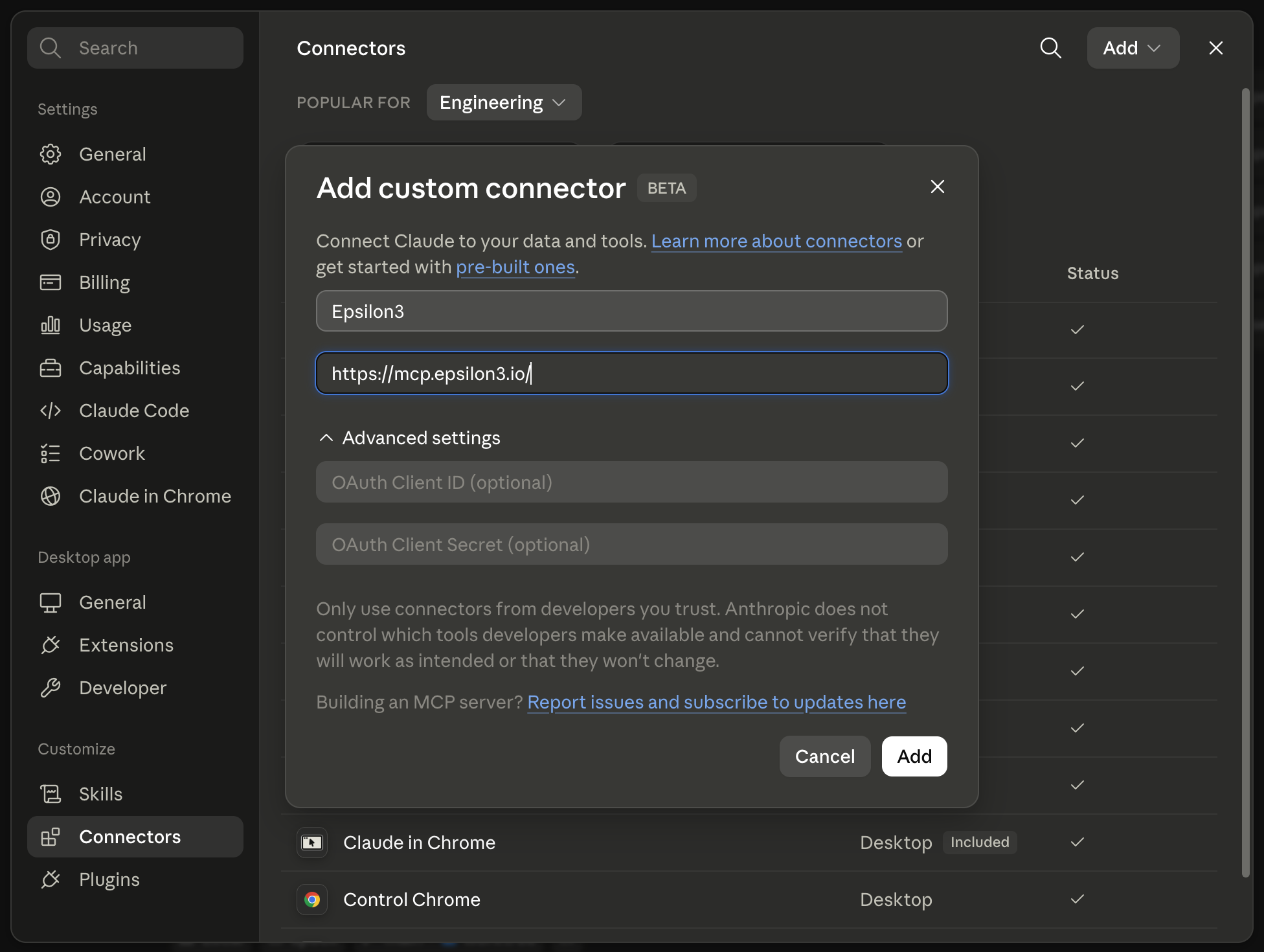Click the Desktop app General monitor icon
The image size is (1264, 952).
click(51, 602)
